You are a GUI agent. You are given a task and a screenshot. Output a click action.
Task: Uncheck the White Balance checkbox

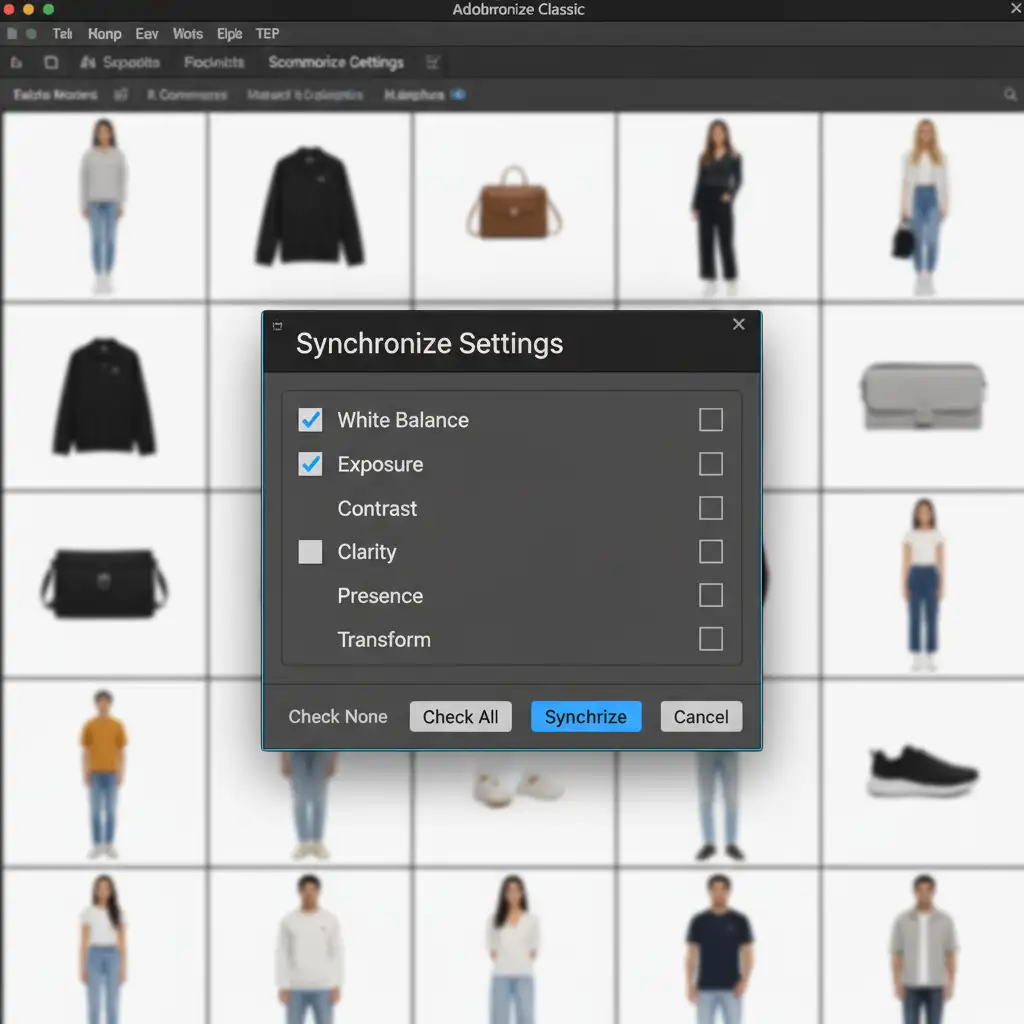(x=311, y=420)
